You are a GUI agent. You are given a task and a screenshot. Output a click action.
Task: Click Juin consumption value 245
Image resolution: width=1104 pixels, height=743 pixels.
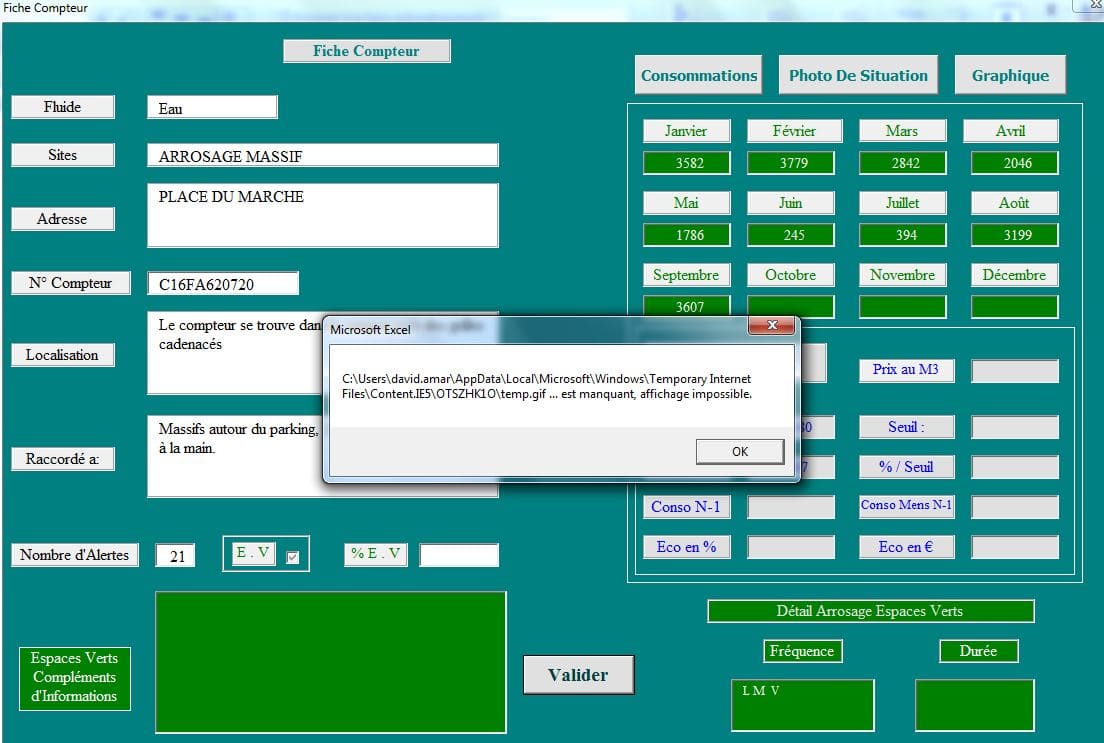coord(791,235)
